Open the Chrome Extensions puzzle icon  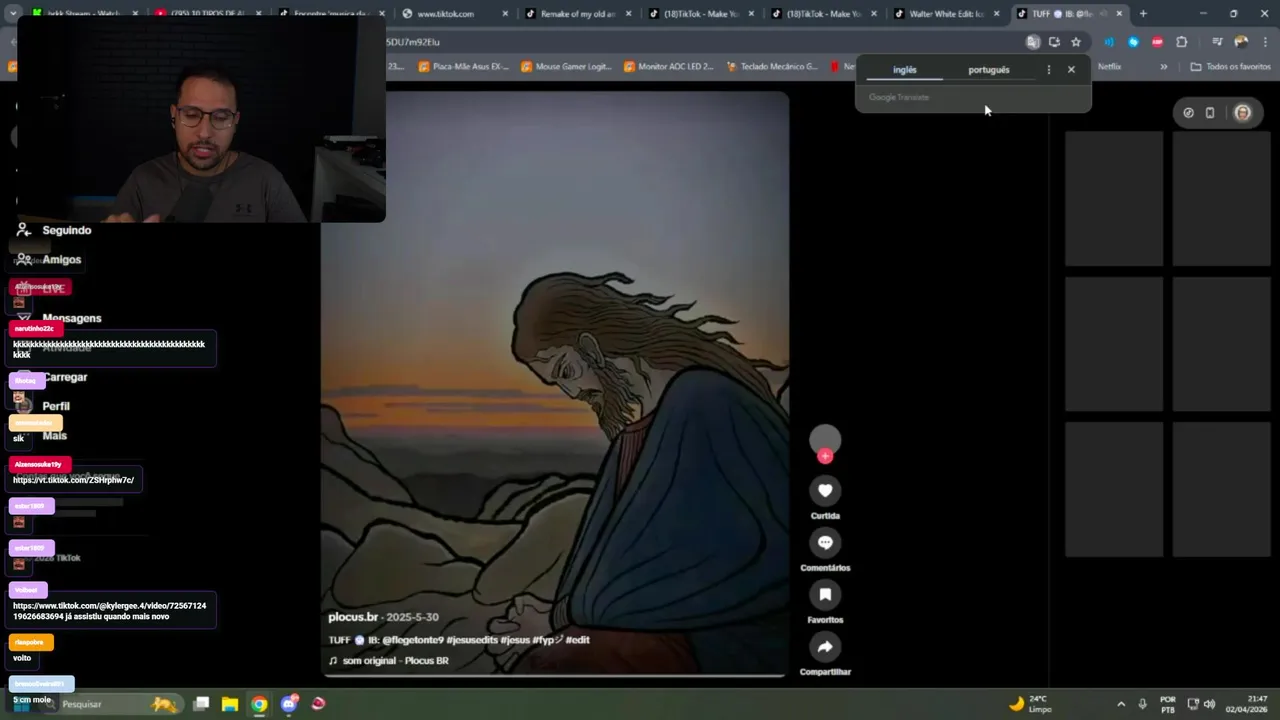(x=1182, y=42)
